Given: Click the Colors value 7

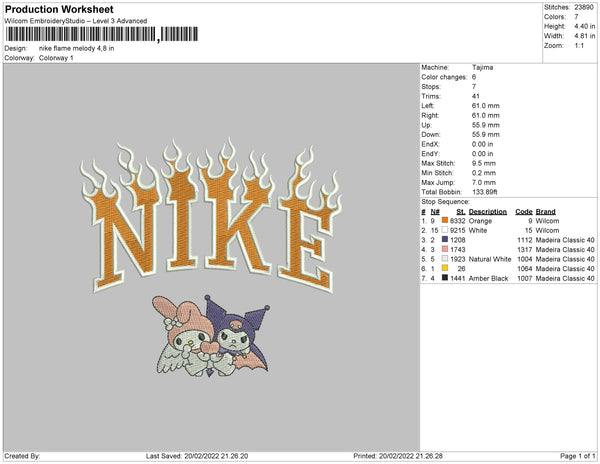Looking at the screenshot, I should point(576,17).
